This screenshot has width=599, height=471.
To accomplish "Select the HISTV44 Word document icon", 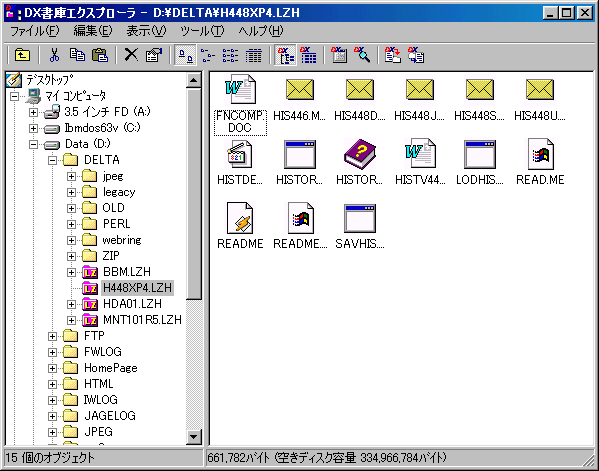I will coord(420,162).
